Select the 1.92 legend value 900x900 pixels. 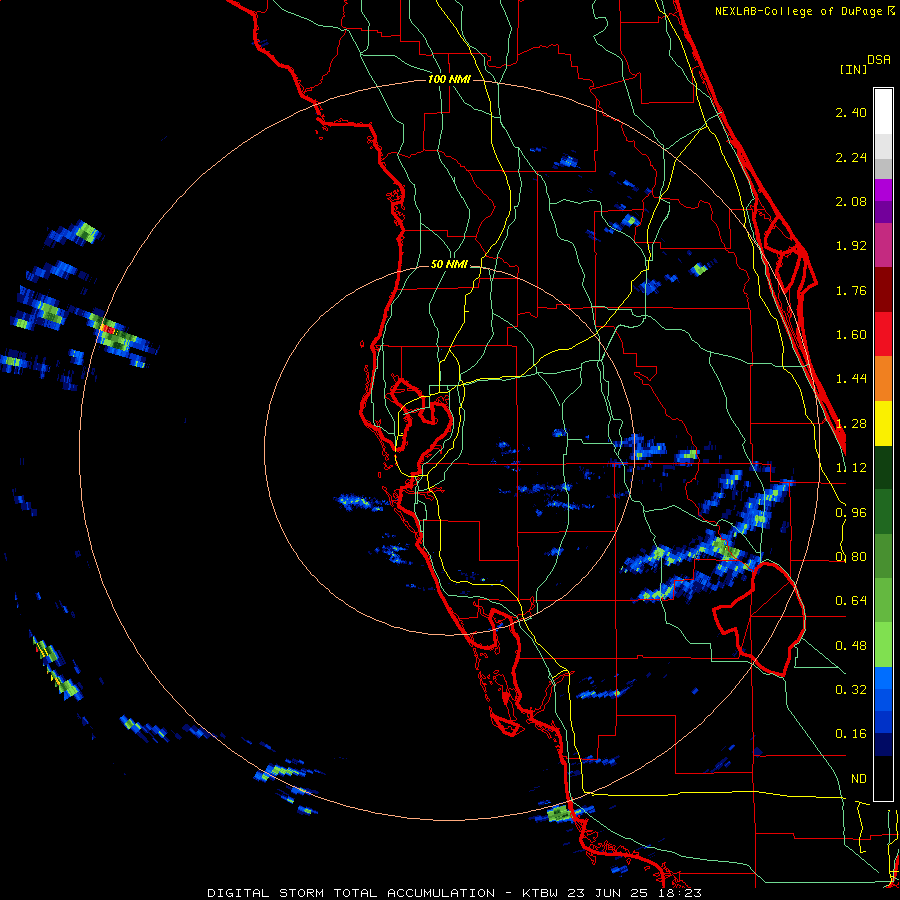point(851,246)
